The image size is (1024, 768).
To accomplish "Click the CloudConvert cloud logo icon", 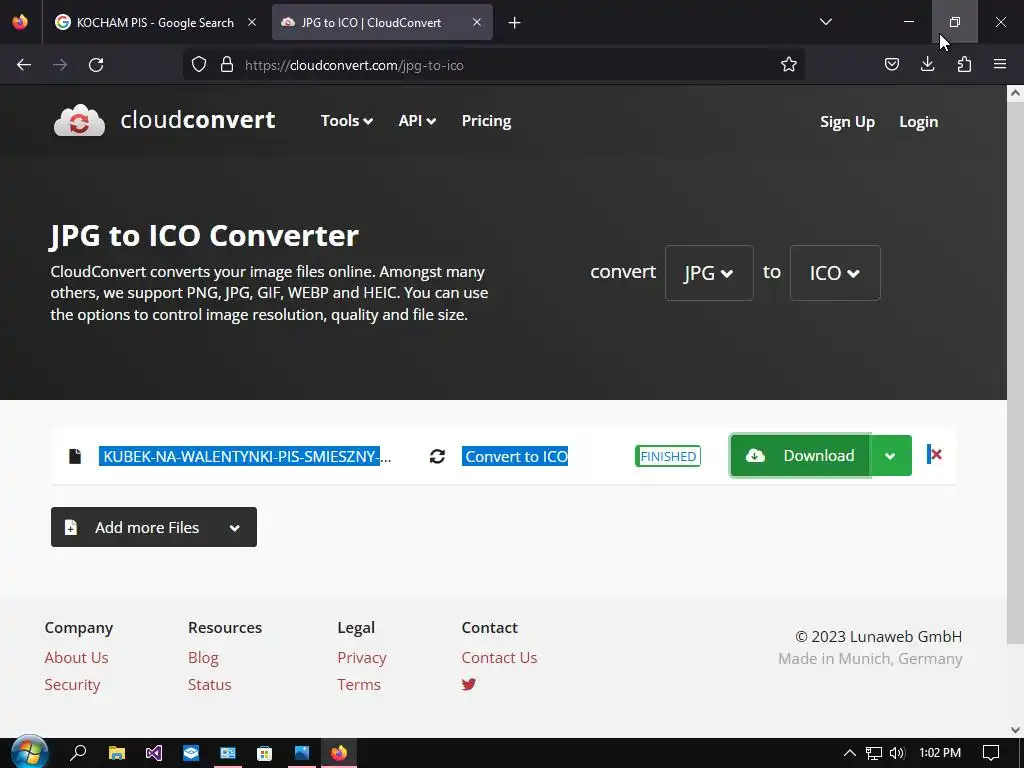I will point(79,120).
